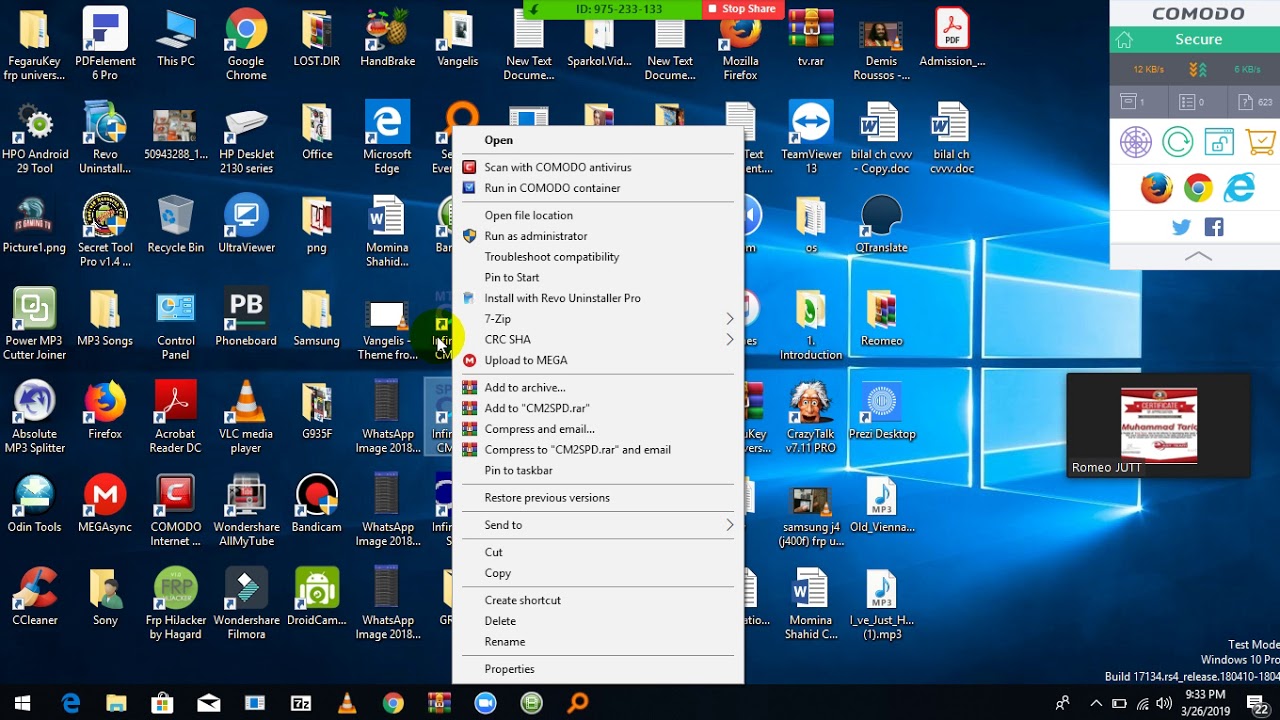The height and width of the screenshot is (720, 1280).
Task: Select Create shortcut in context menu
Action: 598,600
